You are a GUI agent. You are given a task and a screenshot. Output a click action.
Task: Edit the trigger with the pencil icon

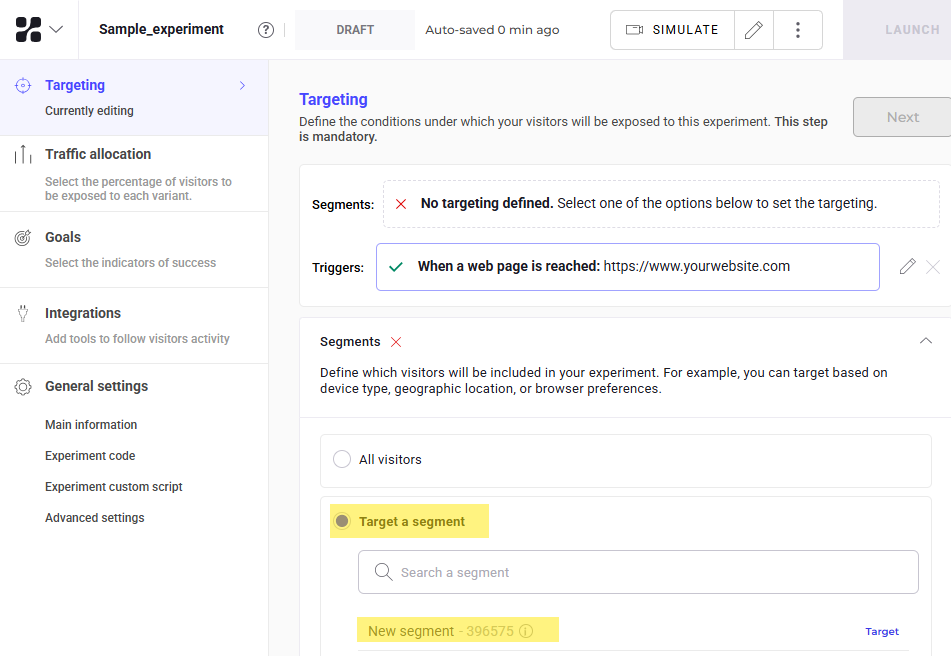click(x=907, y=266)
